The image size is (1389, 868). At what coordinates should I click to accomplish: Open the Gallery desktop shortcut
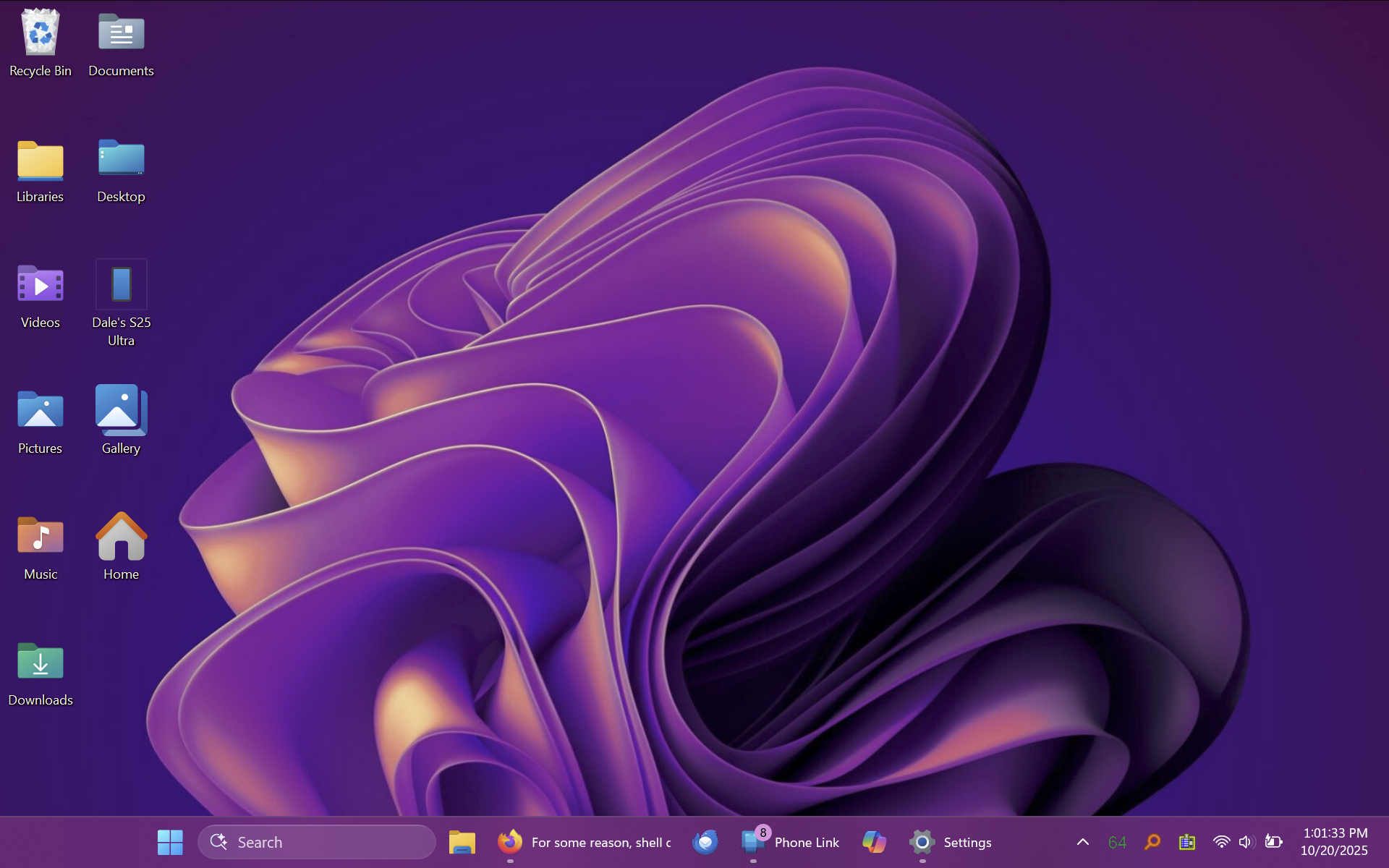[121, 411]
